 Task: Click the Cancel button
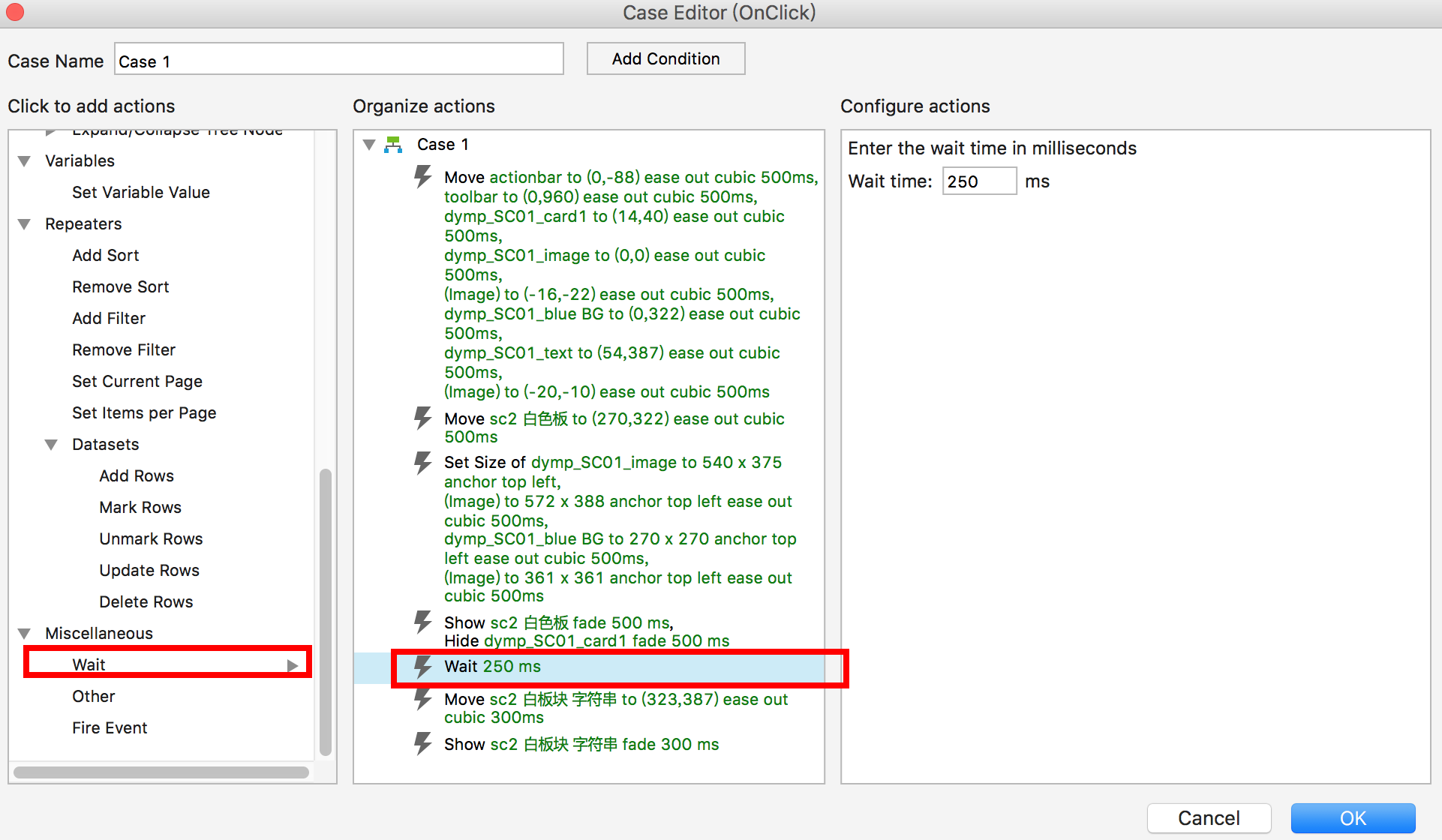tap(1208, 817)
